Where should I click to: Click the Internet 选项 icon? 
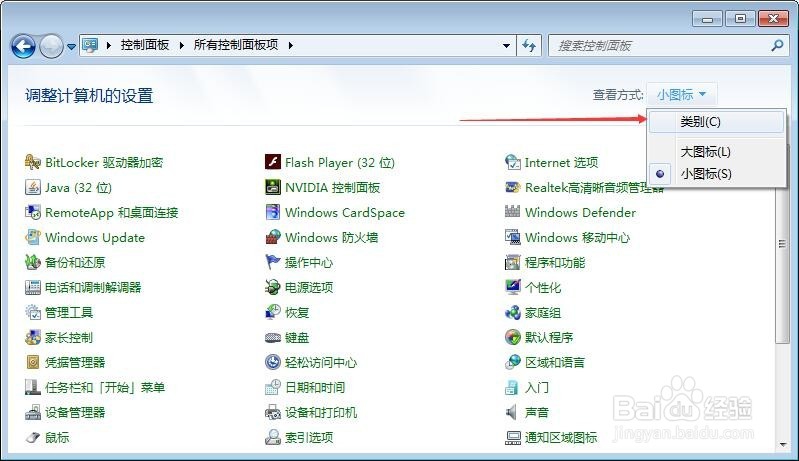point(513,162)
